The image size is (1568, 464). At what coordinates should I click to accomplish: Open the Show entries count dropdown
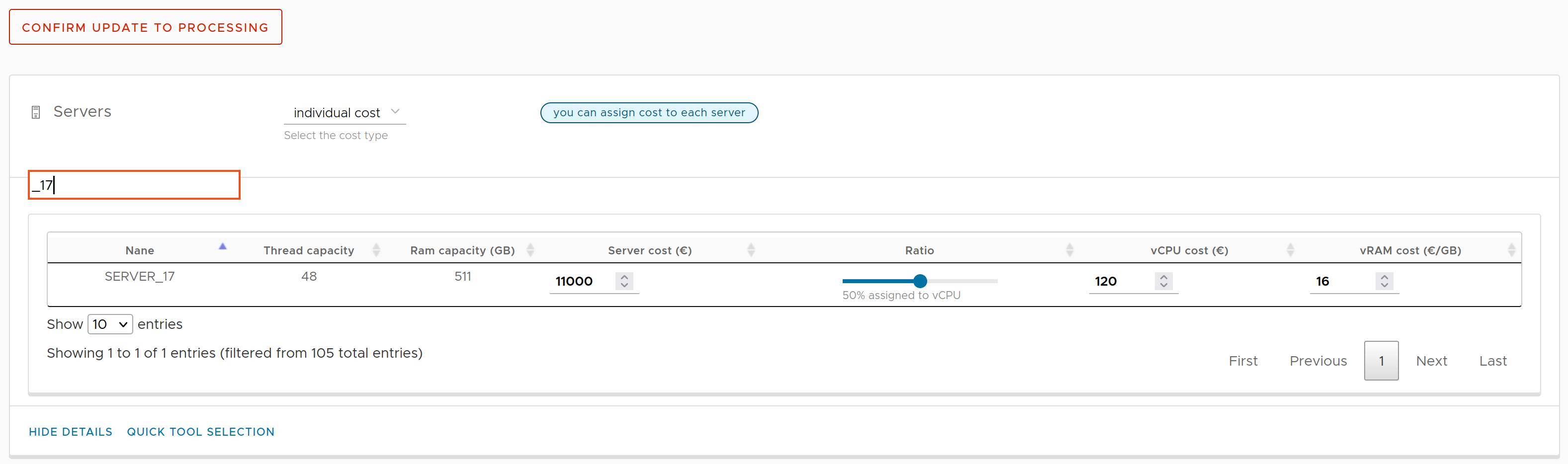click(x=110, y=324)
